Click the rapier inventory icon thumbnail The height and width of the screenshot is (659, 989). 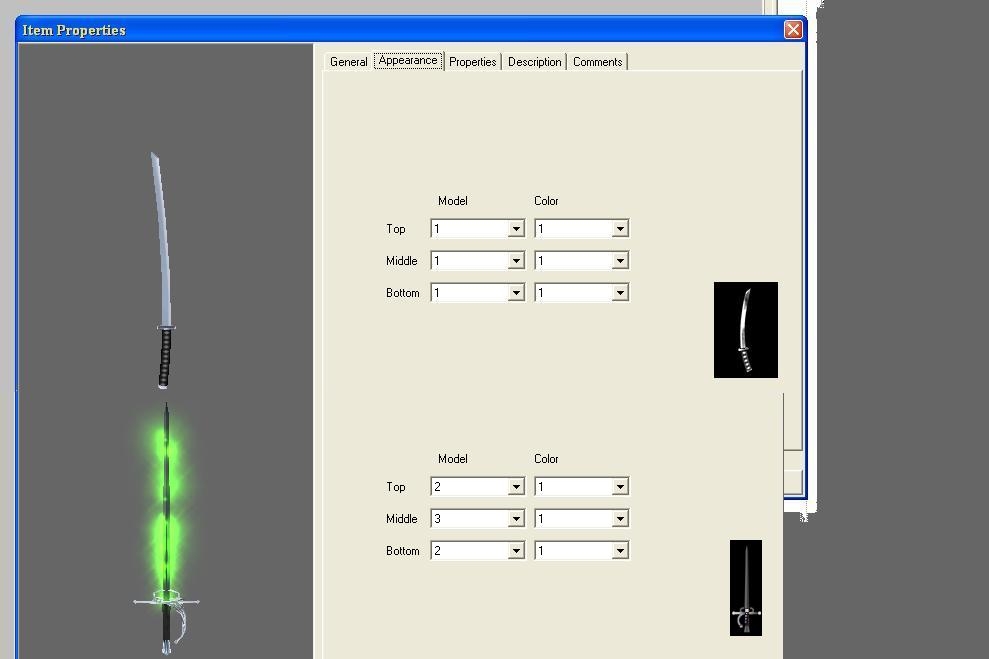[x=745, y=588]
